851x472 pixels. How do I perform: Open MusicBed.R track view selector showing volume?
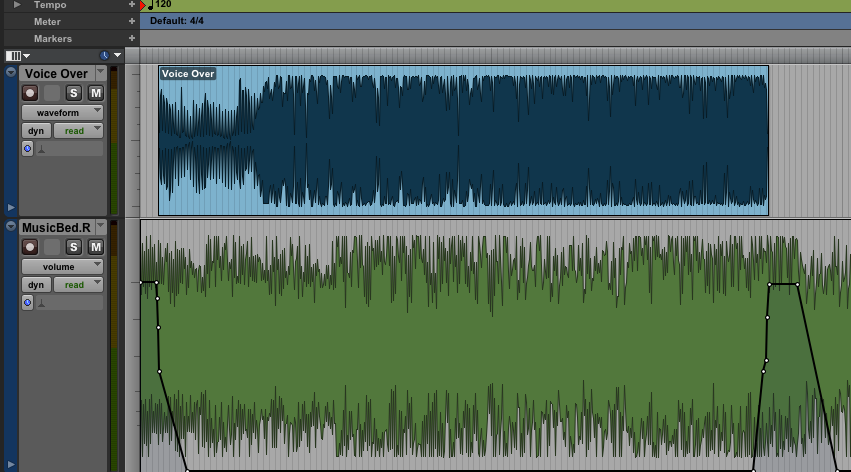(62, 267)
